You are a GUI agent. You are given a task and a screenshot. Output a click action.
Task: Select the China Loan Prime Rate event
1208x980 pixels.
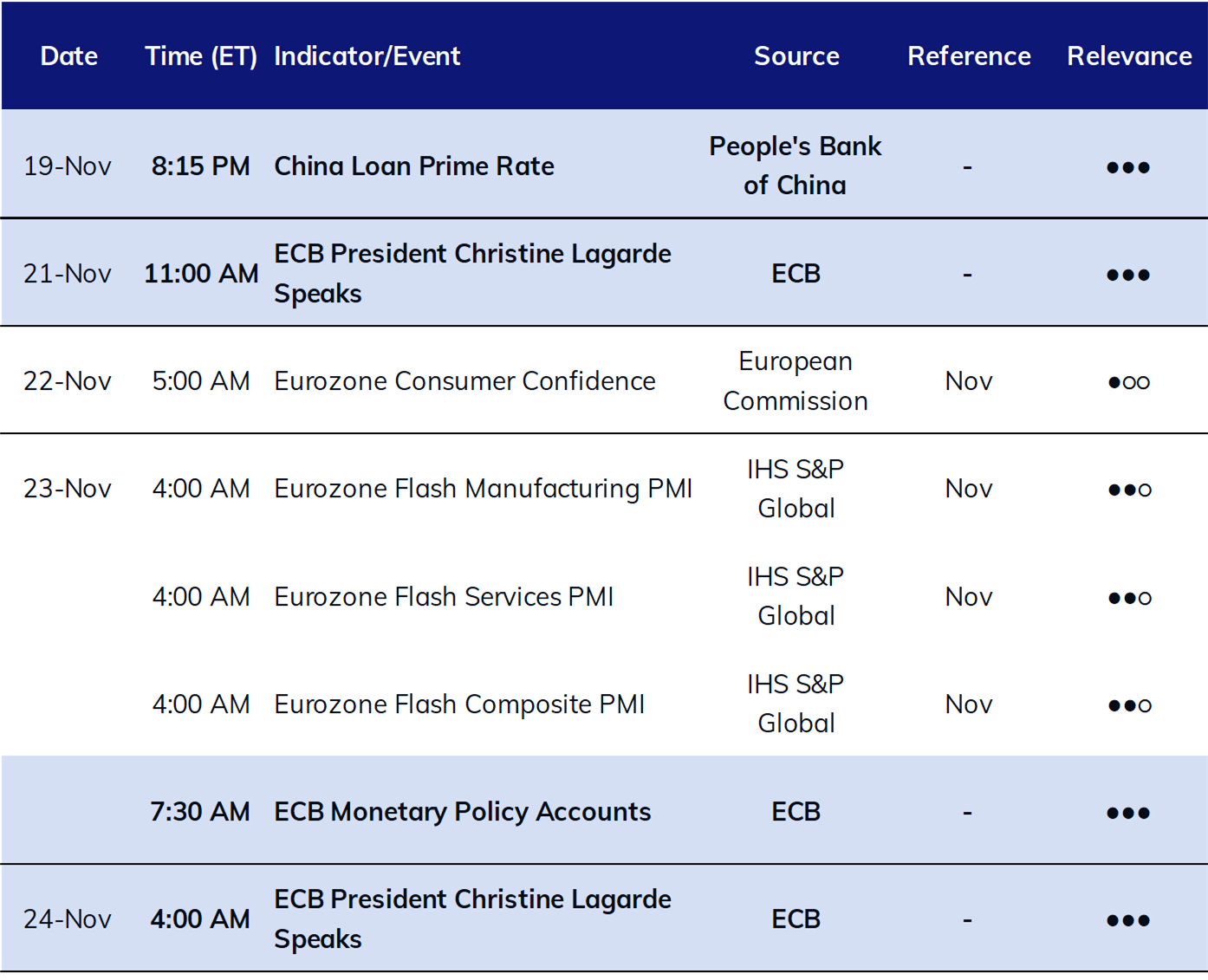pyautogui.click(x=414, y=165)
